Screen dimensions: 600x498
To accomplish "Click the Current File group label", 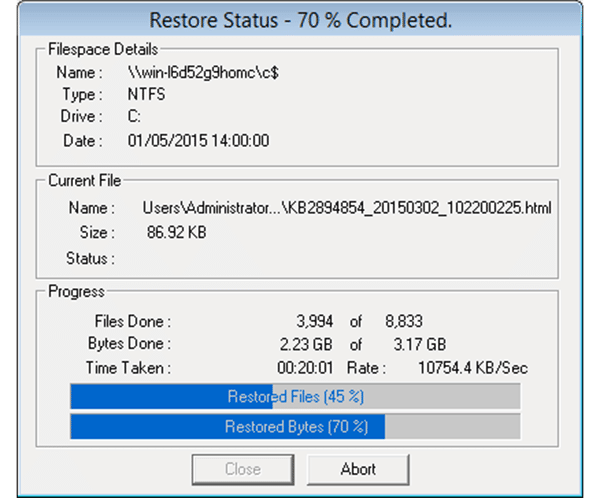I will click(x=85, y=181).
